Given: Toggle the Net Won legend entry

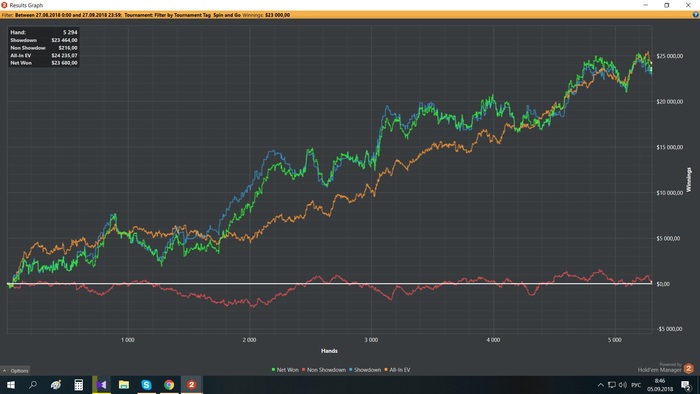Looking at the screenshot, I should (285, 370).
